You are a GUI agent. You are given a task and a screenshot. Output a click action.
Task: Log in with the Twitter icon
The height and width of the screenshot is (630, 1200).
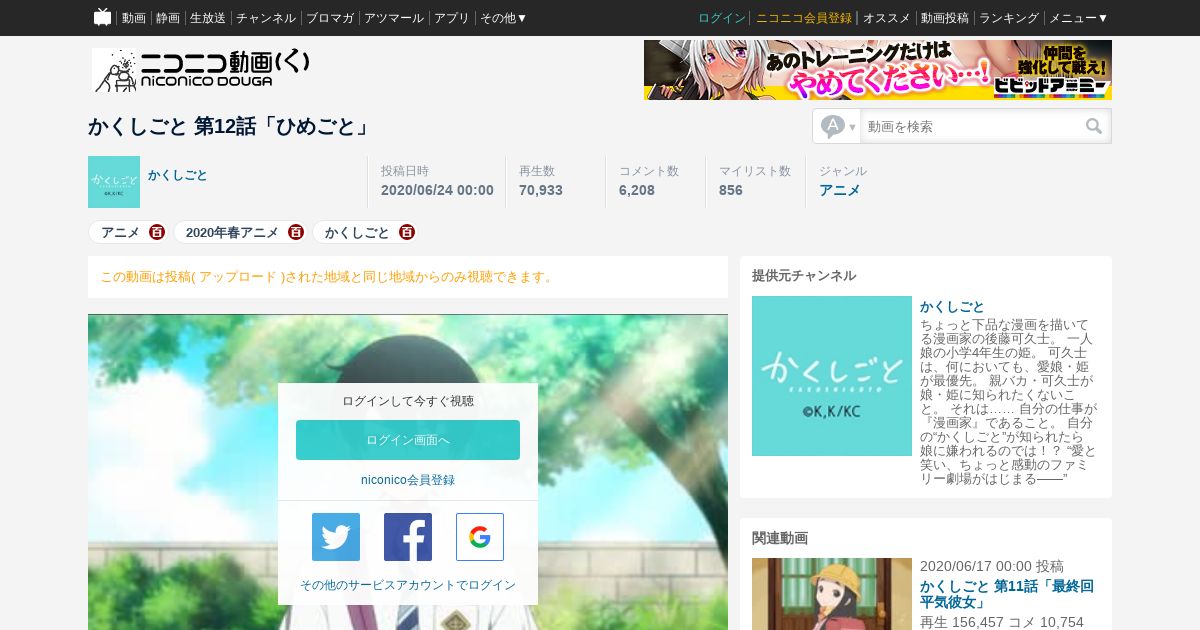pos(336,537)
